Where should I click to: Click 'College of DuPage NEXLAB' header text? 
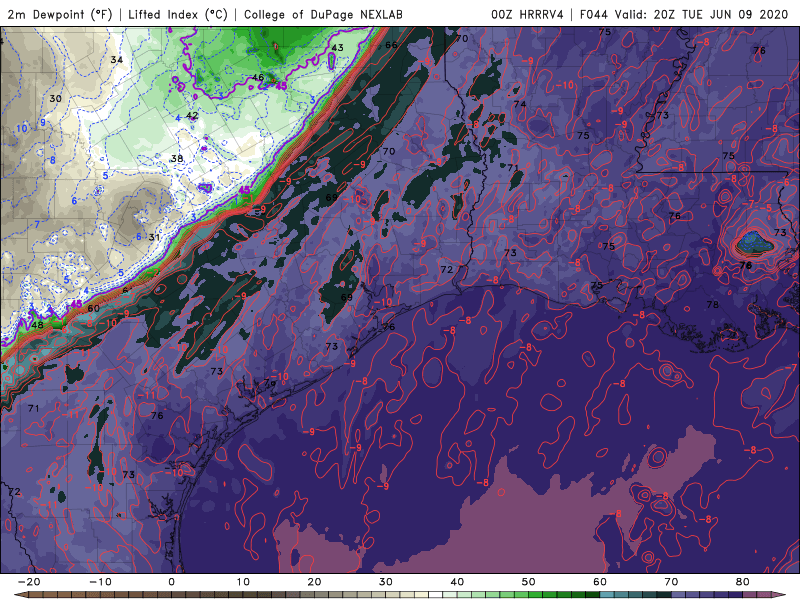coord(323,14)
